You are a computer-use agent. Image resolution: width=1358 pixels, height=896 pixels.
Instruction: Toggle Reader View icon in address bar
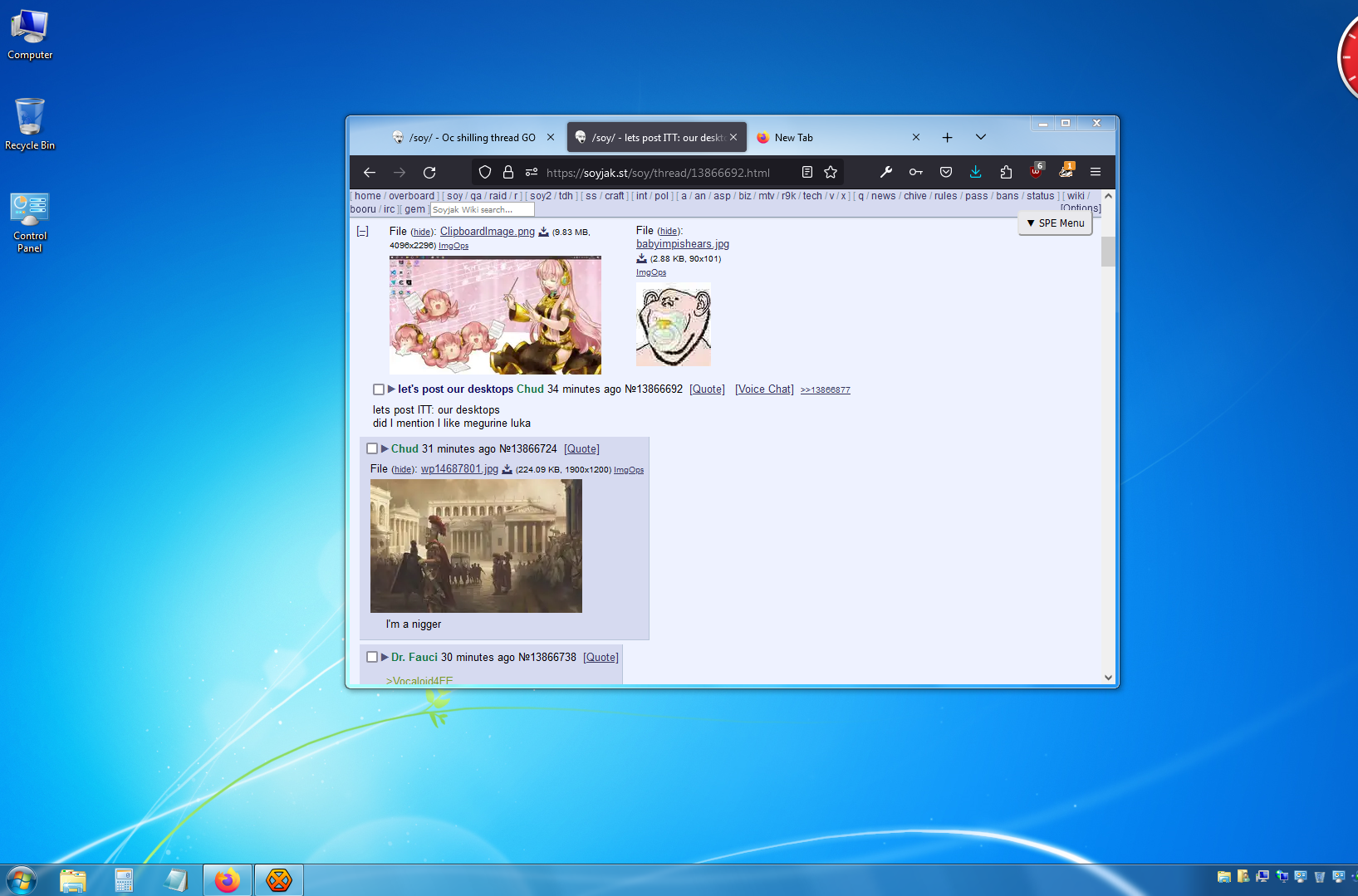point(806,173)
